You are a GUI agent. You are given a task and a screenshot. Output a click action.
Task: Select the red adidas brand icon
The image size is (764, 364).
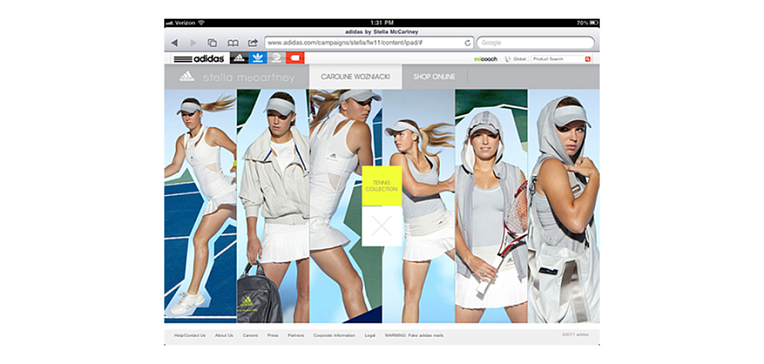pos(295,58)
